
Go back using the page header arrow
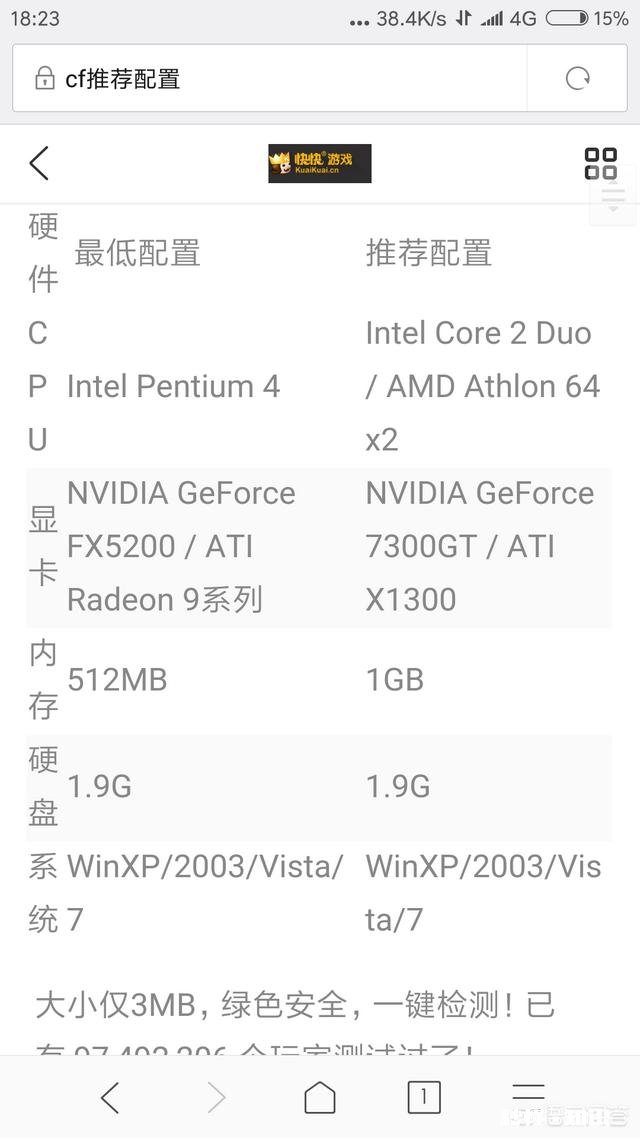coord(39,163)
